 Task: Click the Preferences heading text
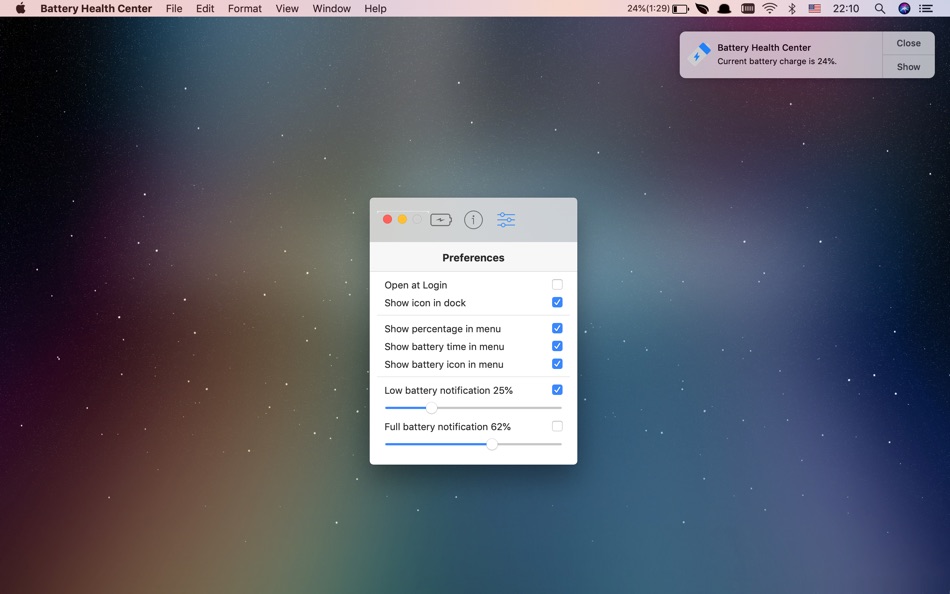pos(473,258)
